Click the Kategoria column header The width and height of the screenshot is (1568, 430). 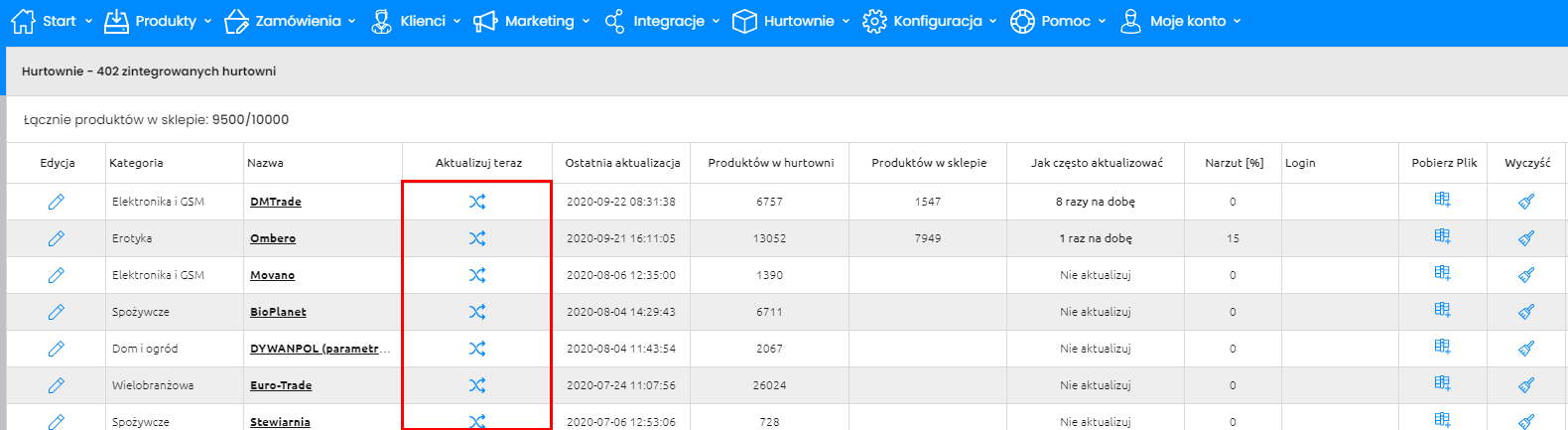[136, 163]
